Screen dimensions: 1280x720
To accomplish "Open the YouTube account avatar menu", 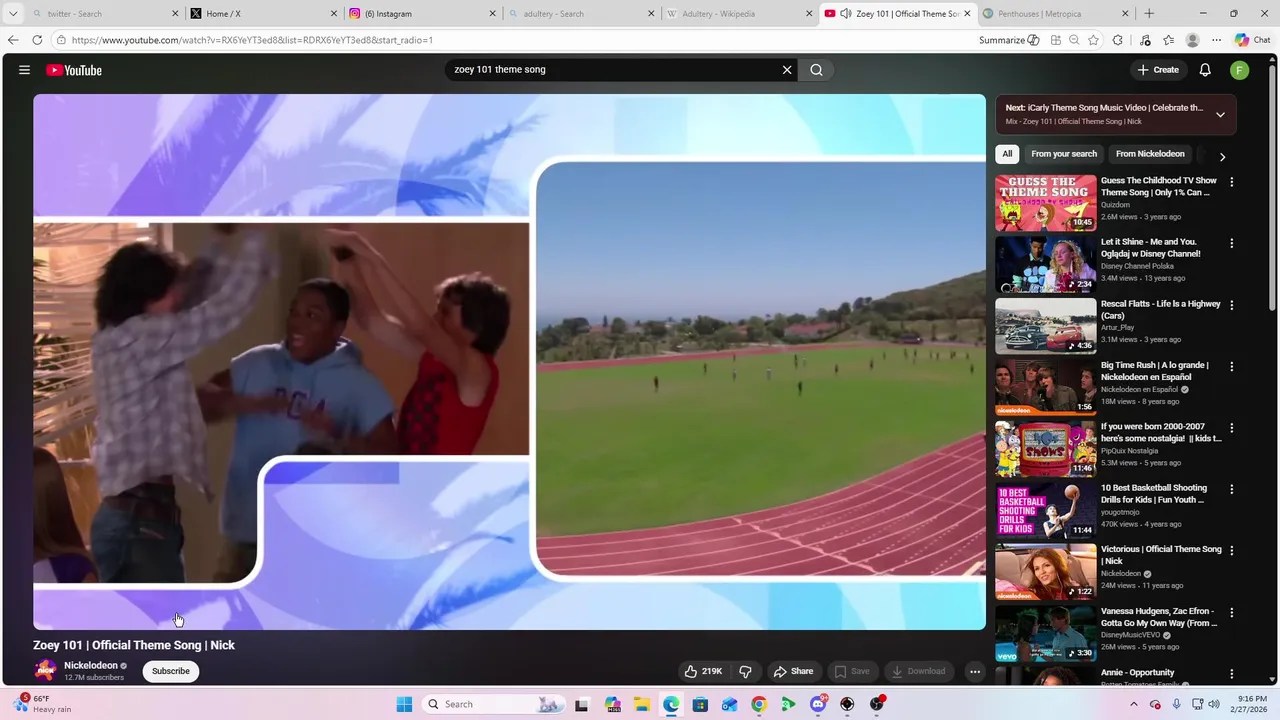I will coord(1240,70).
